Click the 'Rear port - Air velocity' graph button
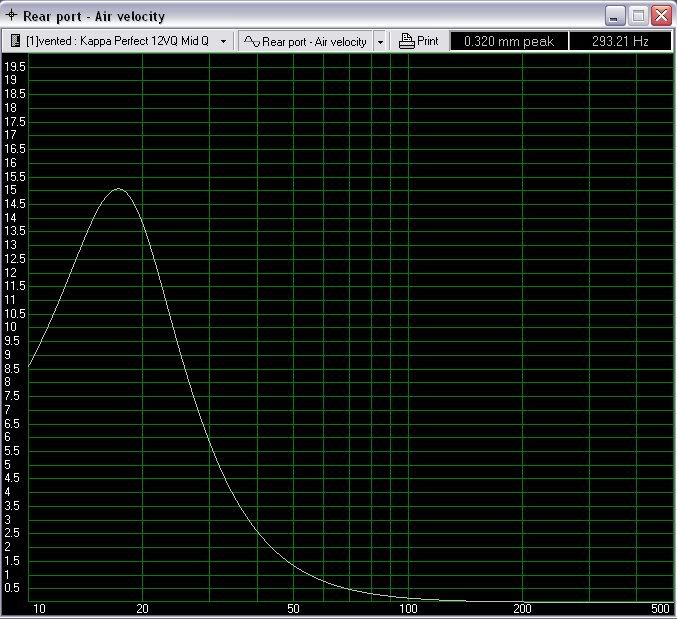Image resolution: width=677 pixels, height=619 pixels. [305, 41]
